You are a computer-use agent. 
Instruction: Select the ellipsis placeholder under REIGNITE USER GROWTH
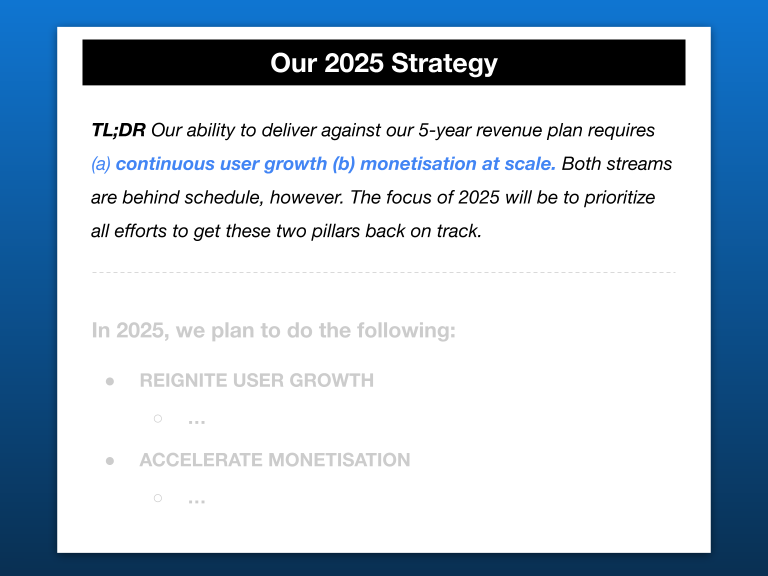pyautogui.click(x=196, y=422)
